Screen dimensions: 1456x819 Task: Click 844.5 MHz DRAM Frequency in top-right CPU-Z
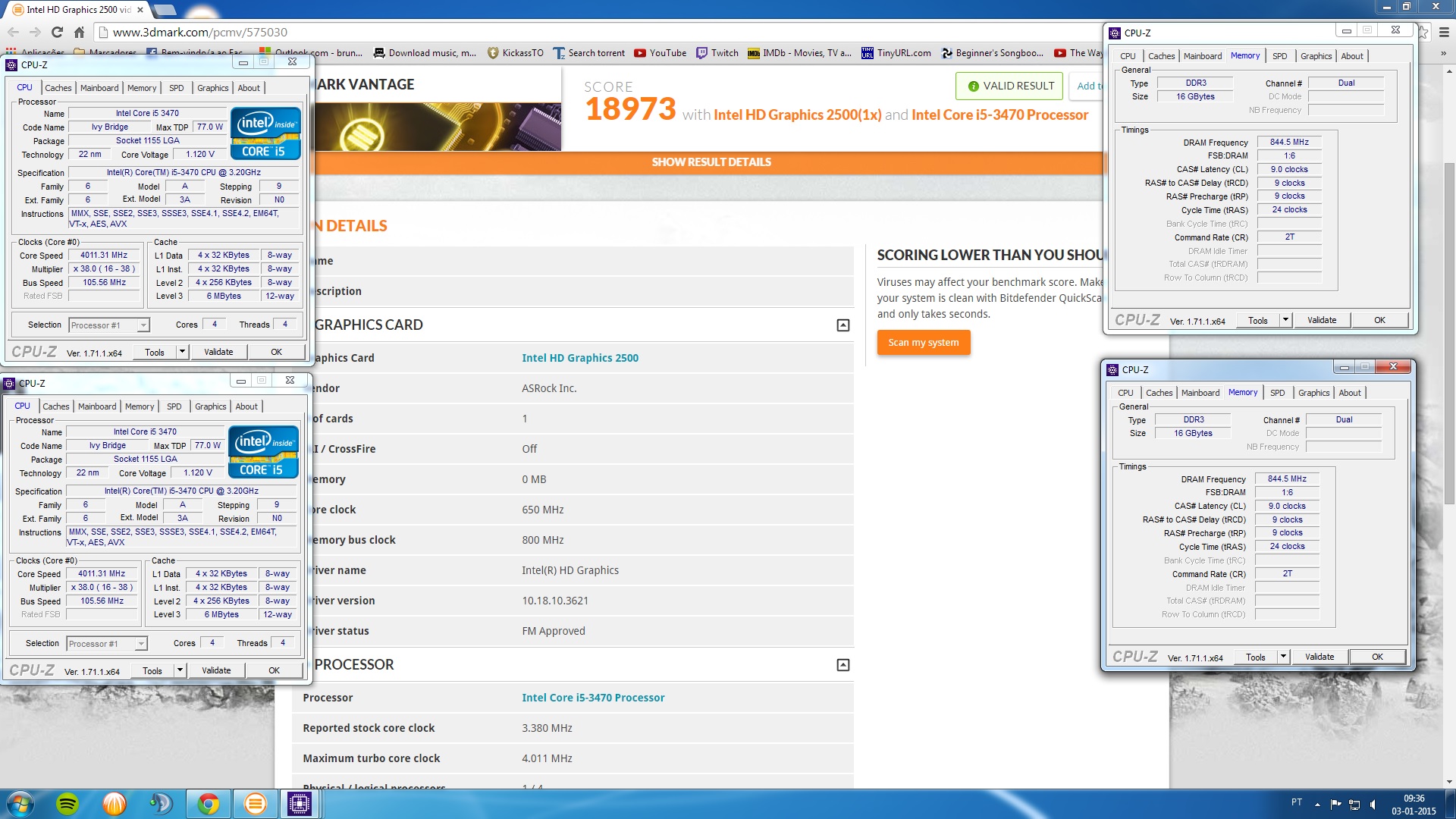[1289, 142]
